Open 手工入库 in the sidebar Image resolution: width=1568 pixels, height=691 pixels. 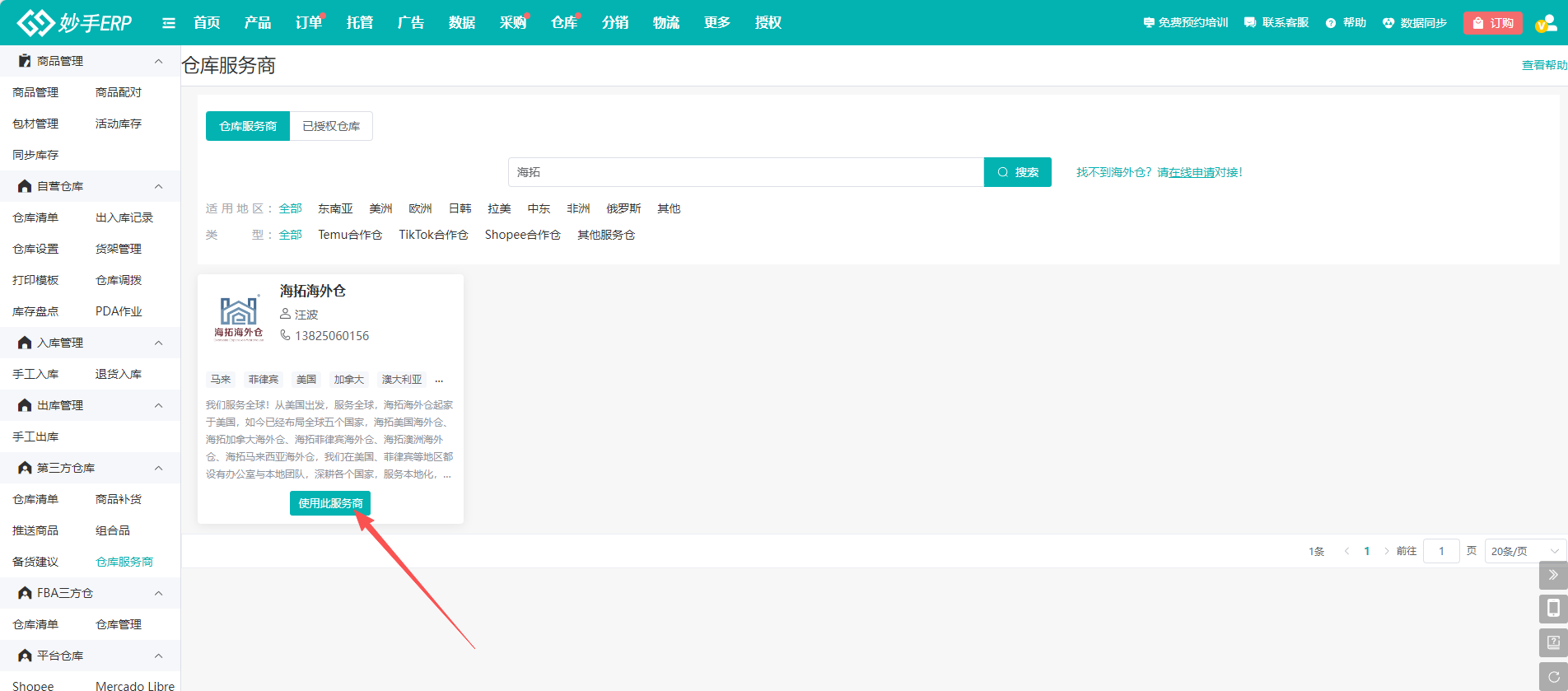35,374
